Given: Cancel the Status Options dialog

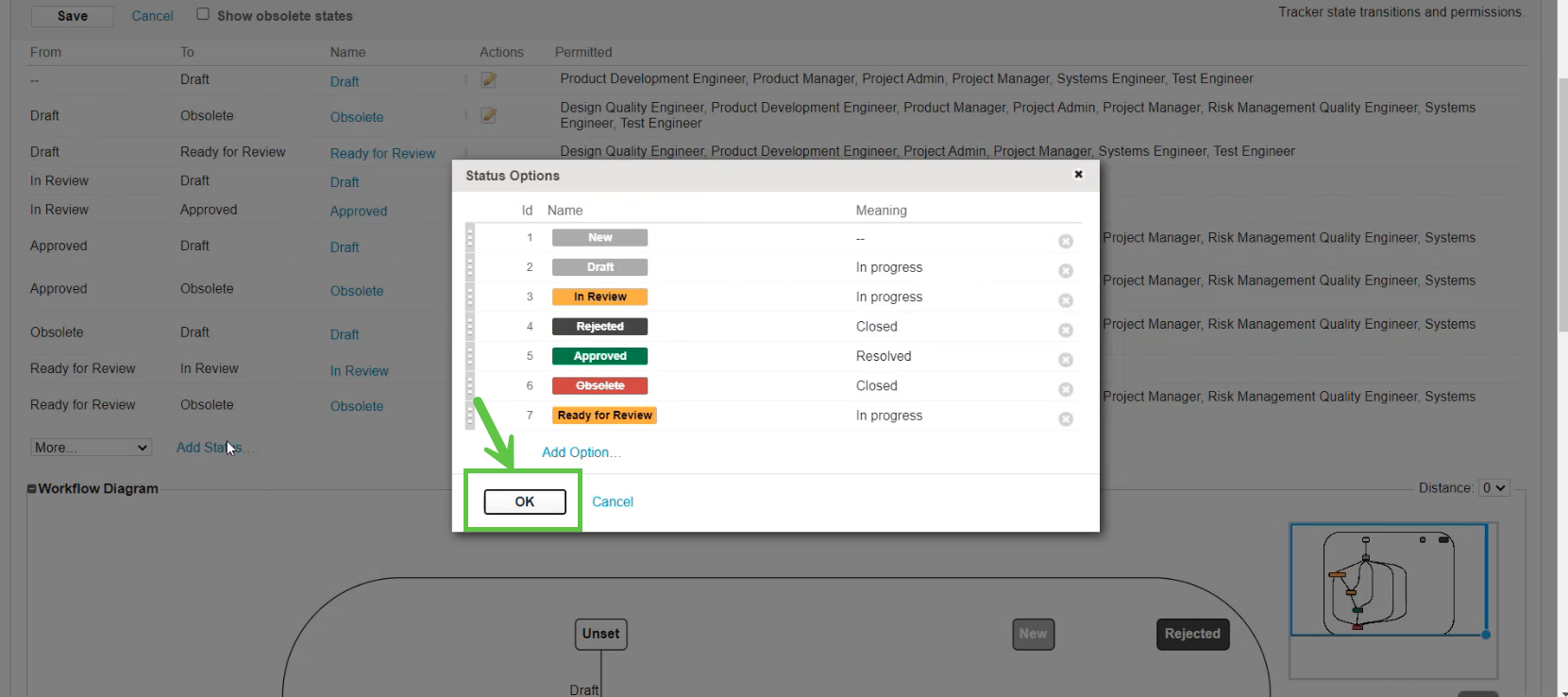Looking at the screenshot, I should pyautogui.click(x=612, y=502).
